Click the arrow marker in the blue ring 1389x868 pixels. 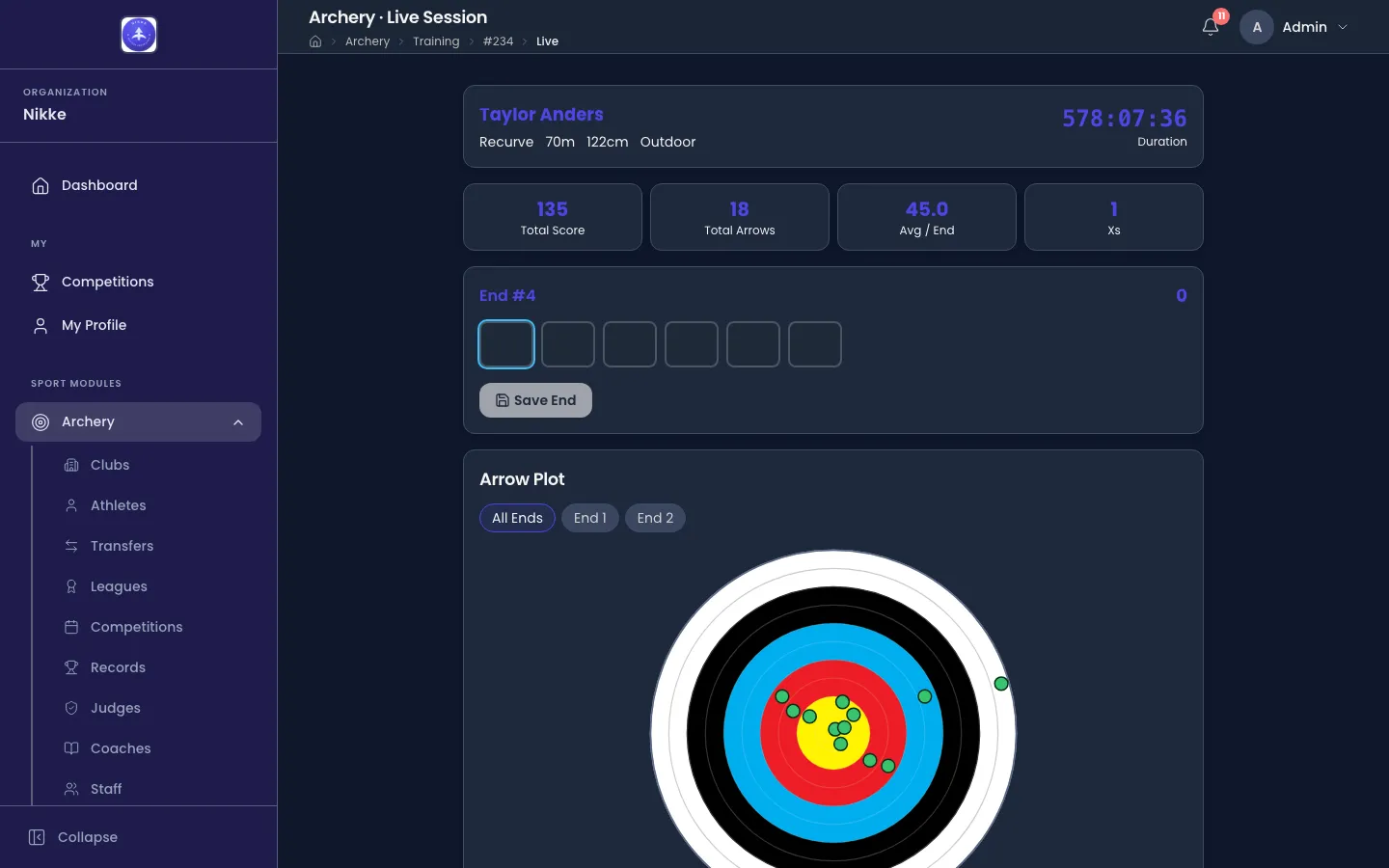tap(925, 696)
